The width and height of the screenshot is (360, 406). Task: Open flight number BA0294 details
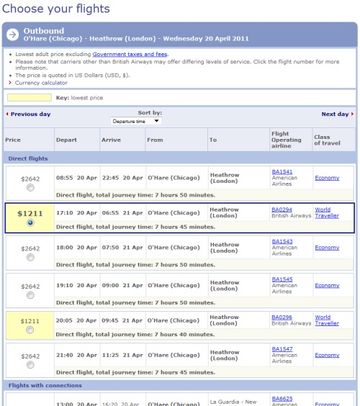[x=282, y=210]
